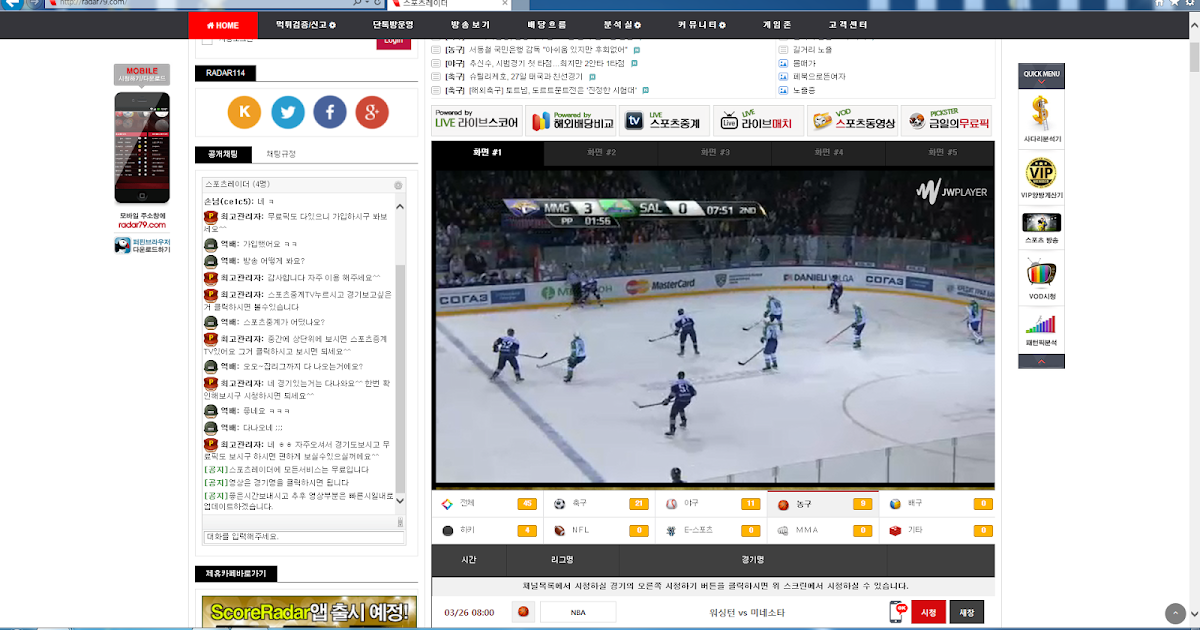Click the 라이브매치 banner
Screen dimensions: 1200x630
758,121
